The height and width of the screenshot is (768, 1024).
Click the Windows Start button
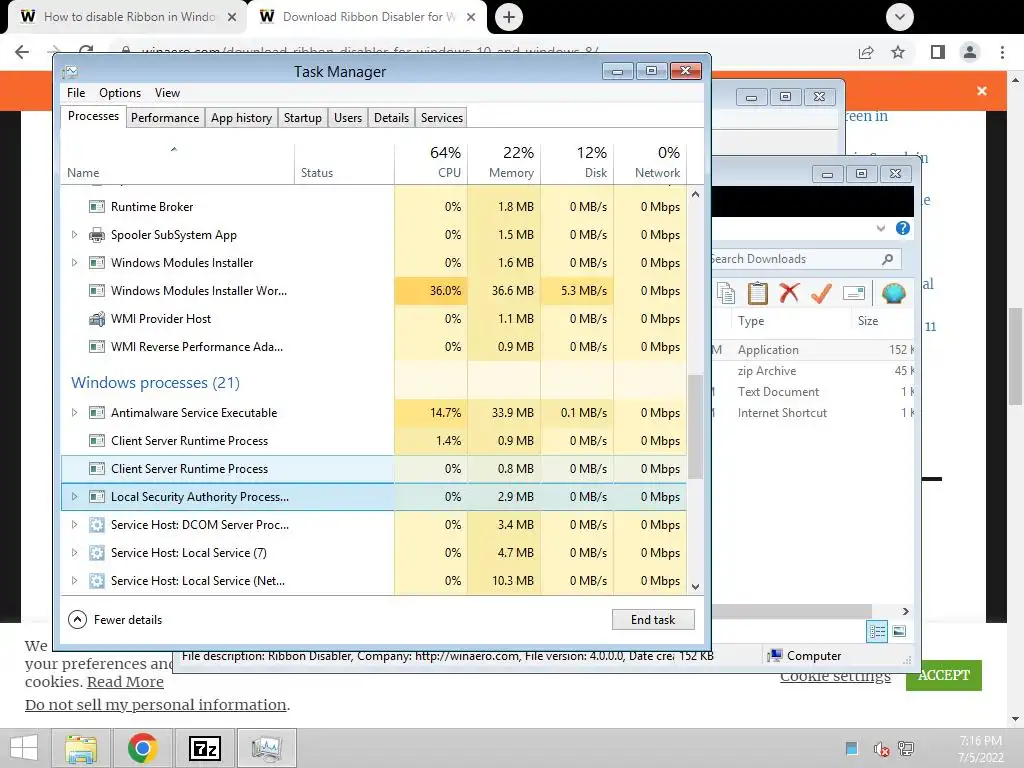[24, 748]
